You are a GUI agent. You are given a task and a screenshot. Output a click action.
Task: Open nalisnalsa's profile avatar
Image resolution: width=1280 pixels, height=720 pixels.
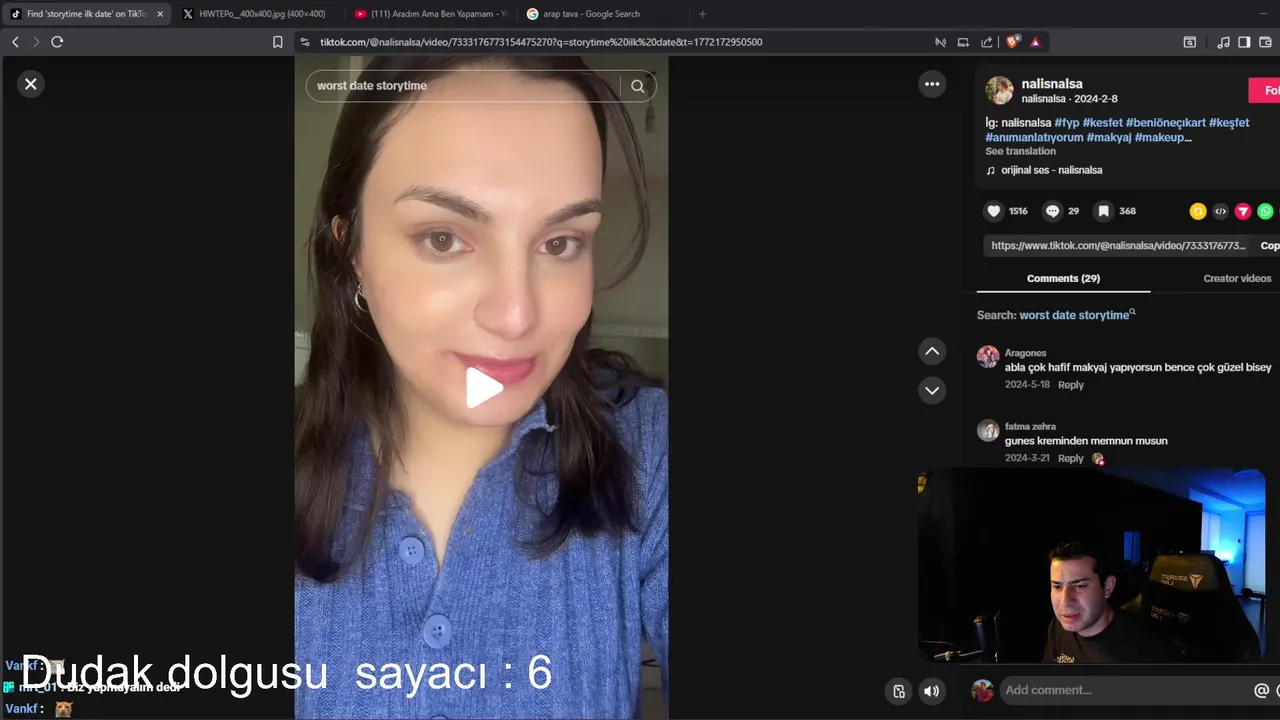(x=999, y=90)
